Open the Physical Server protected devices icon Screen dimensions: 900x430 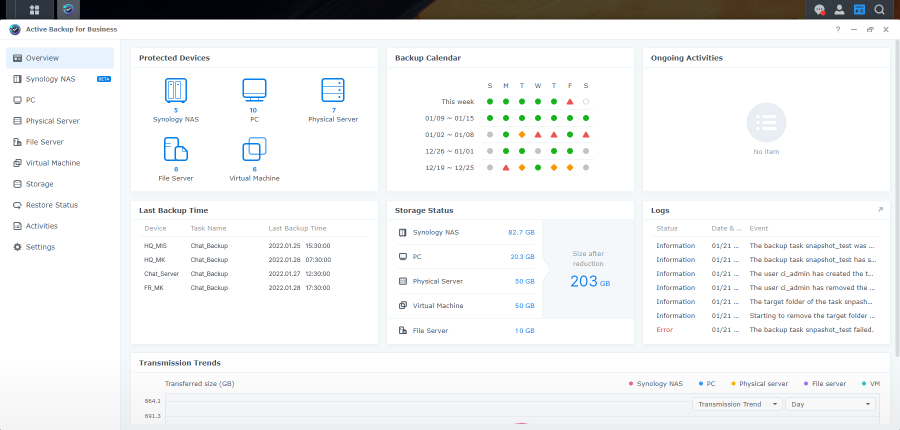click(333, 91)
